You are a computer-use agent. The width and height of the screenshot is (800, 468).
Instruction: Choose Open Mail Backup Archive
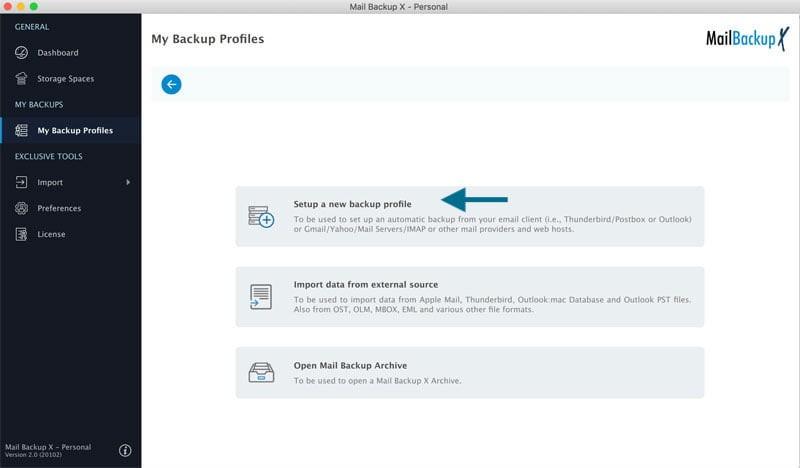(x=469, y=373)
